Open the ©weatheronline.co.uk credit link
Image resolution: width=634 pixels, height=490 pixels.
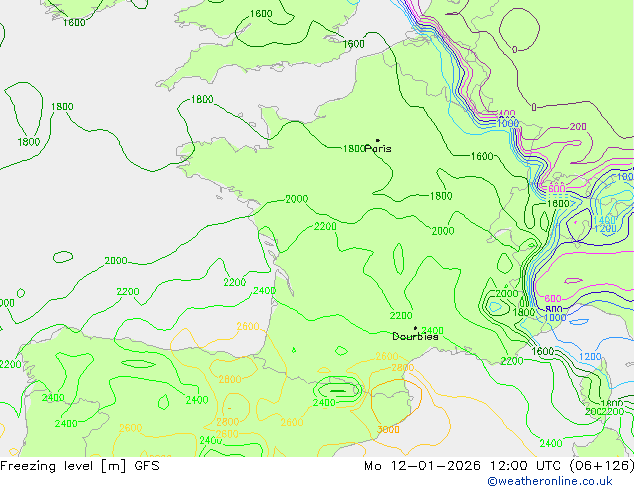550,481
